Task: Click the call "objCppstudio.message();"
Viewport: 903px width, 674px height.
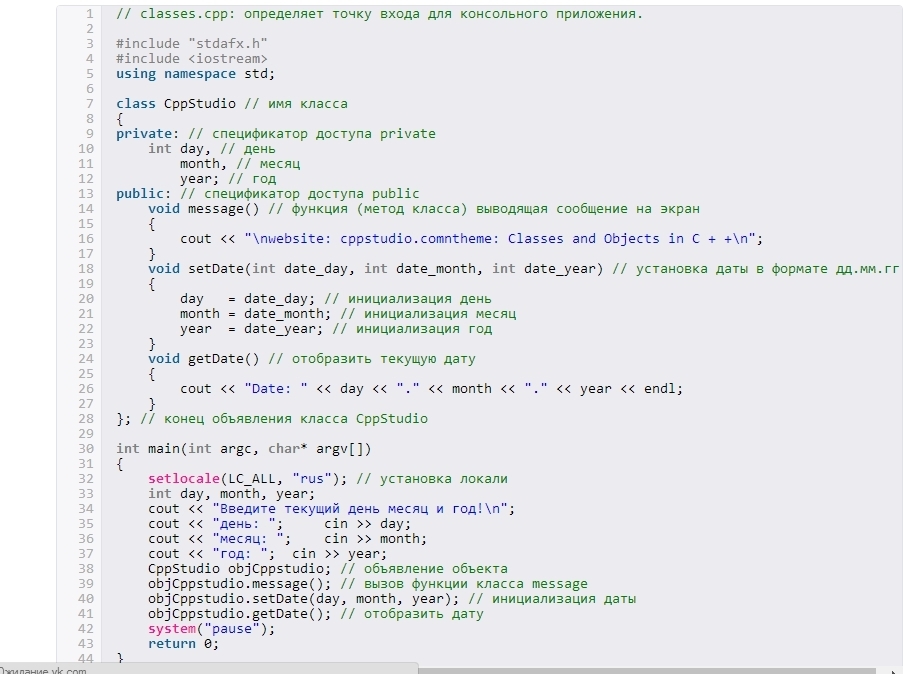Action: [240, 583]
